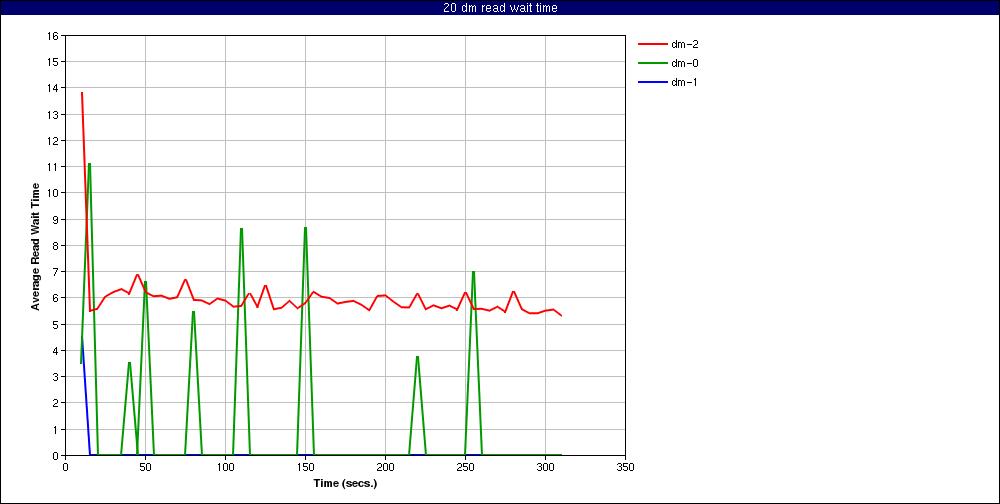Click the 250 tick on the time axis
This screenshot has height=504, width=1000.
[x=465, y=467]
